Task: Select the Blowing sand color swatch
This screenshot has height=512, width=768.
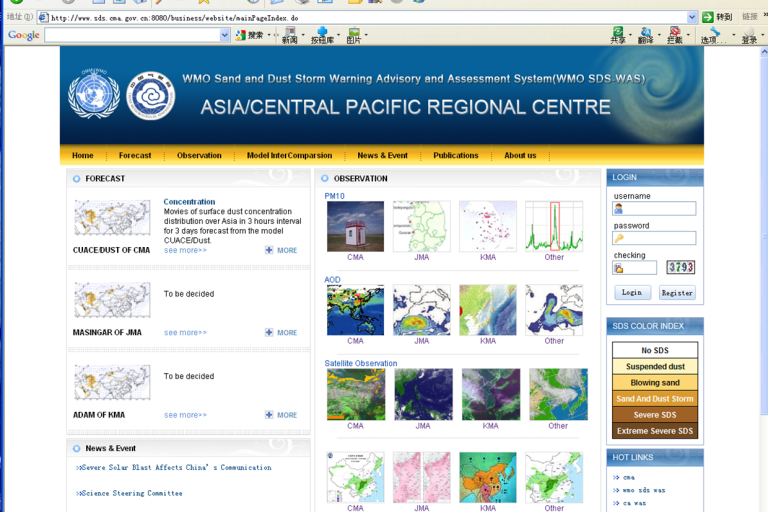Action: tap(655, 383)
